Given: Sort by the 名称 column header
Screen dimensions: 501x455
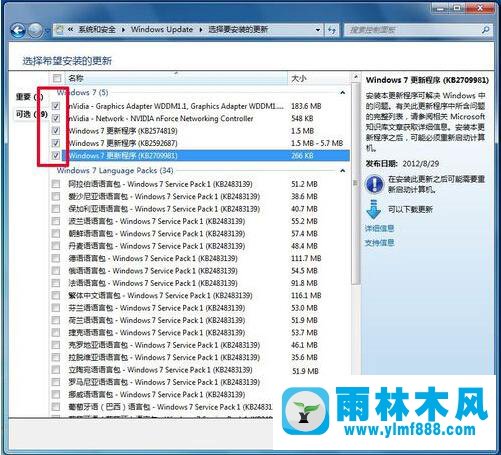Looking at the screenshot, I should [176, 78].
